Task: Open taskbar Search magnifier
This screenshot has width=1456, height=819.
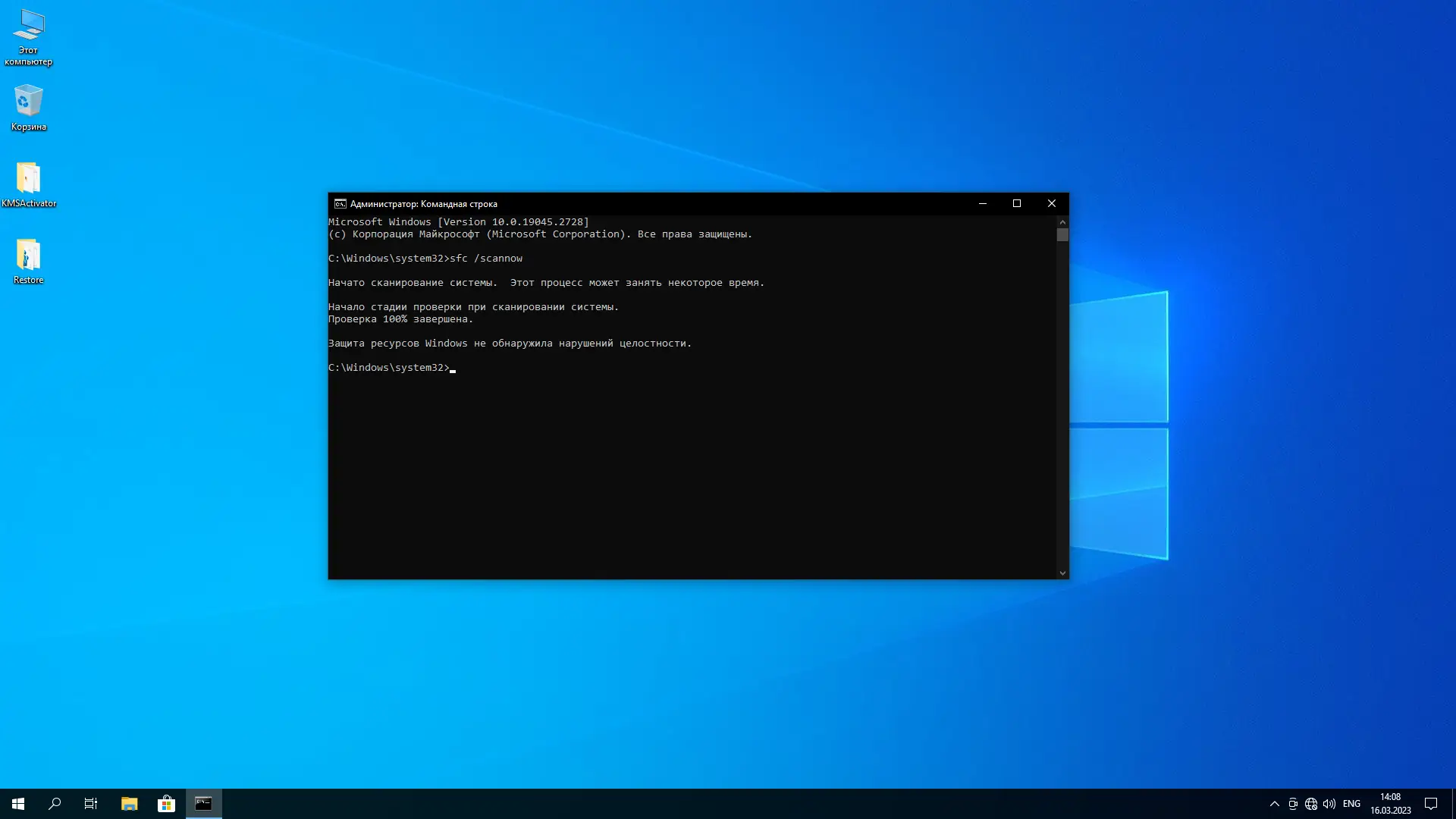Action: tap(55, 804)
